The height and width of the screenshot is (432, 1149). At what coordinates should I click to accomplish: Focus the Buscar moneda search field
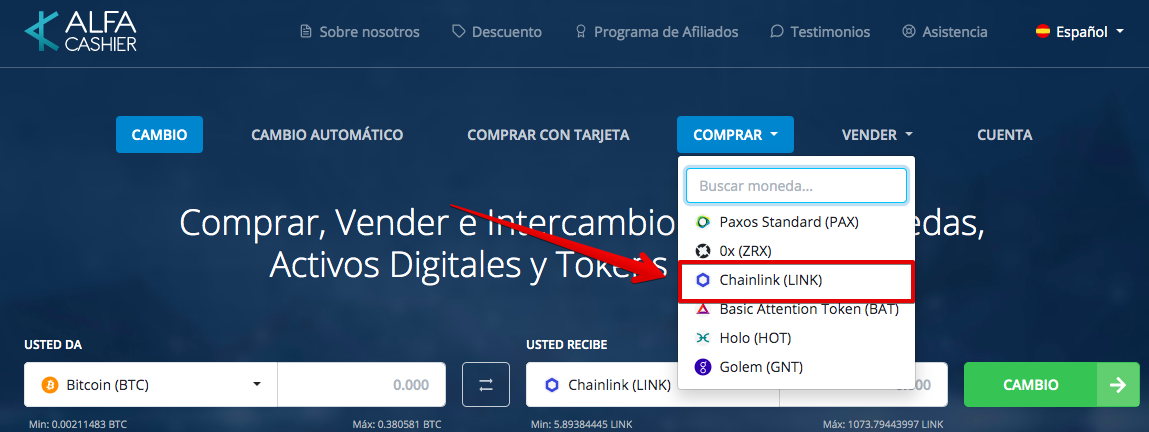click(x=797, y=186)
